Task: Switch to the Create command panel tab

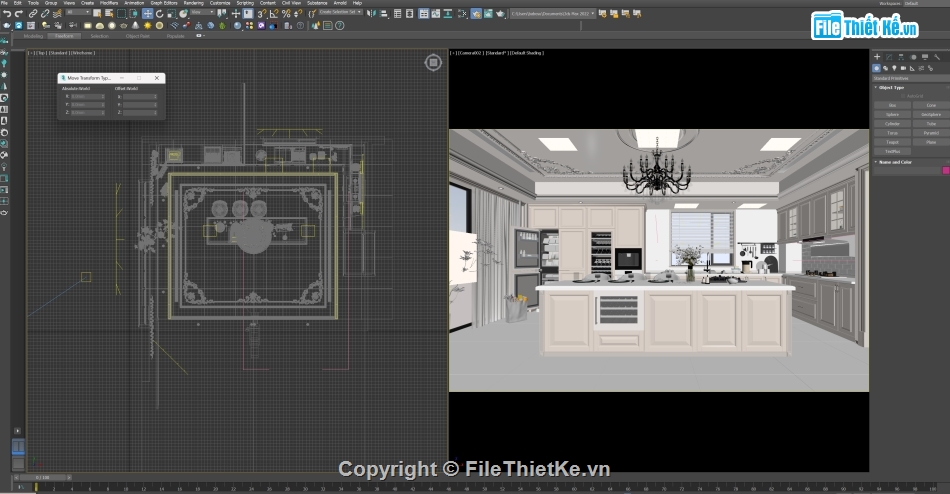Action: pos(877,57)
